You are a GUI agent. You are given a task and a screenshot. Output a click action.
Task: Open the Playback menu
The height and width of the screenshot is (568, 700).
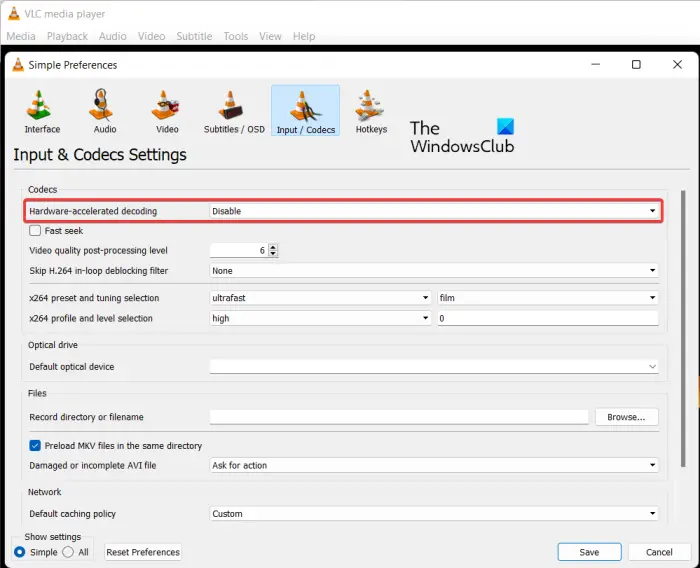click(x=67, y=36)
